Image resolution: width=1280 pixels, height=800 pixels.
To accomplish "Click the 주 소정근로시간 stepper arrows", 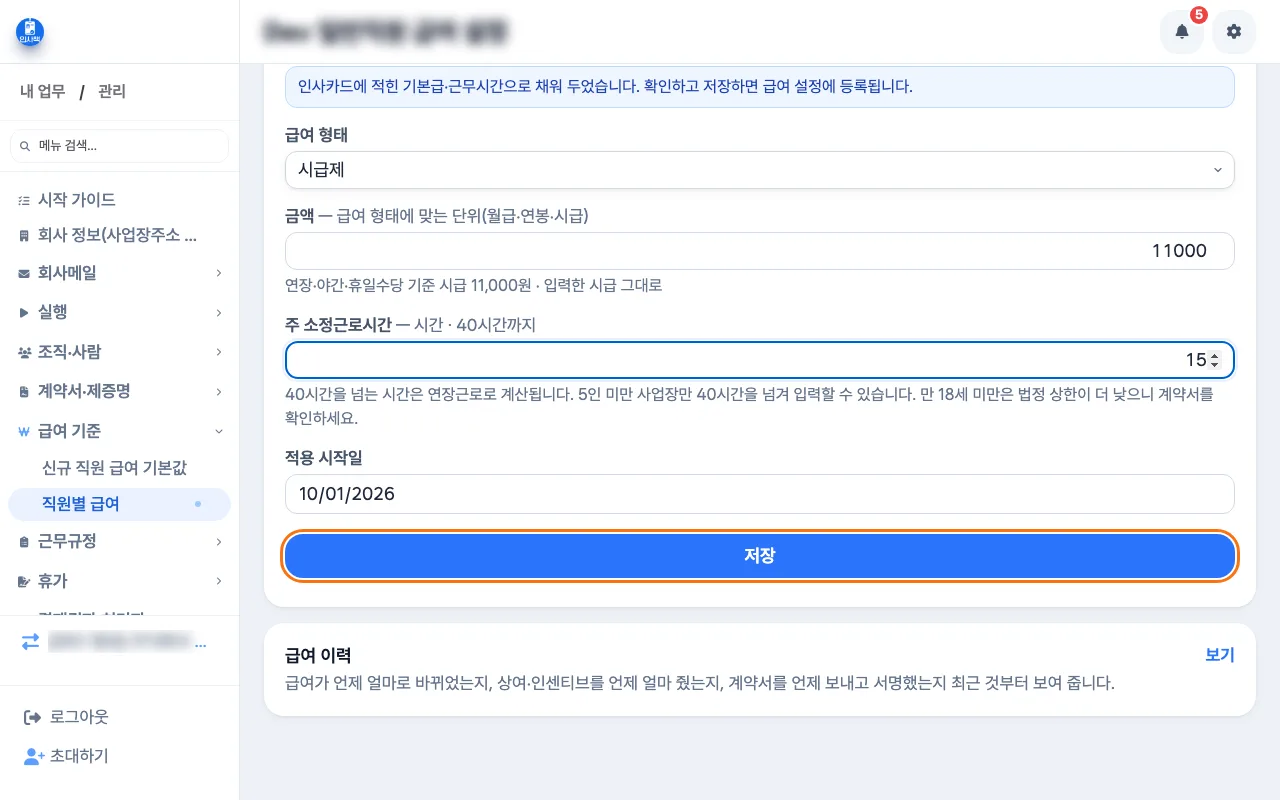I will point(1214,360).
